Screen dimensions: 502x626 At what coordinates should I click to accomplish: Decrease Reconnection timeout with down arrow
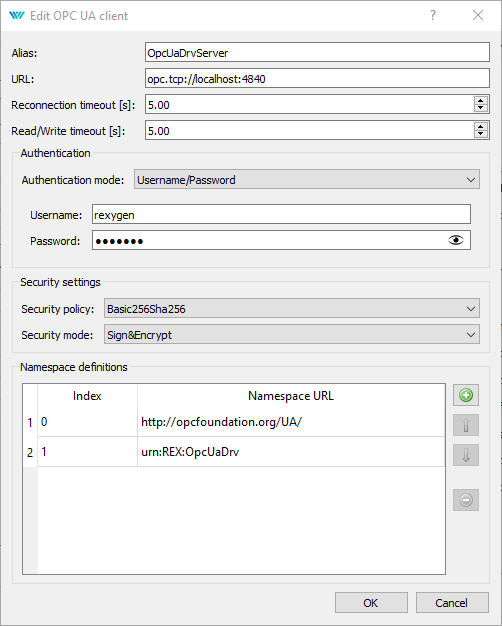pos(481,108)
